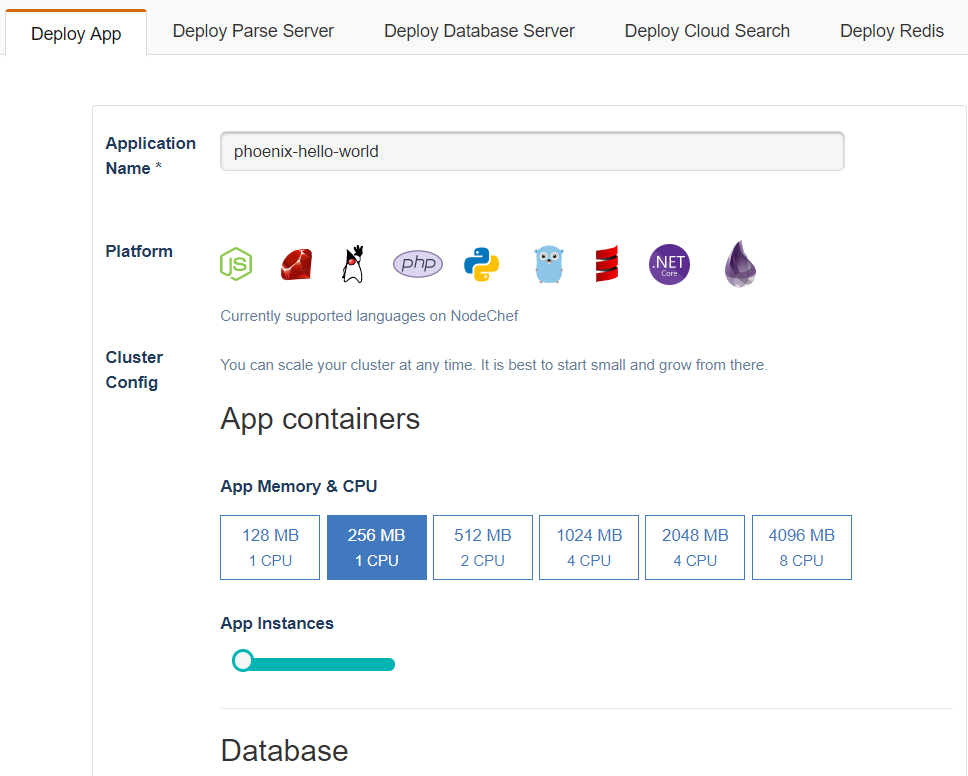Screen dimensions: 968x776
Task: Switch to the Deploy Parse Server tab
Action: coord(253,31)
